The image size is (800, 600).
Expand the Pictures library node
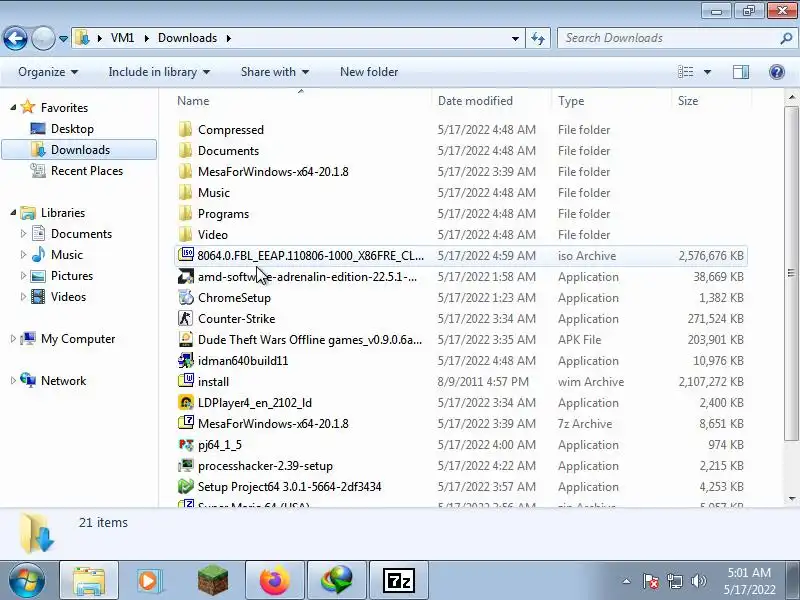23,276
